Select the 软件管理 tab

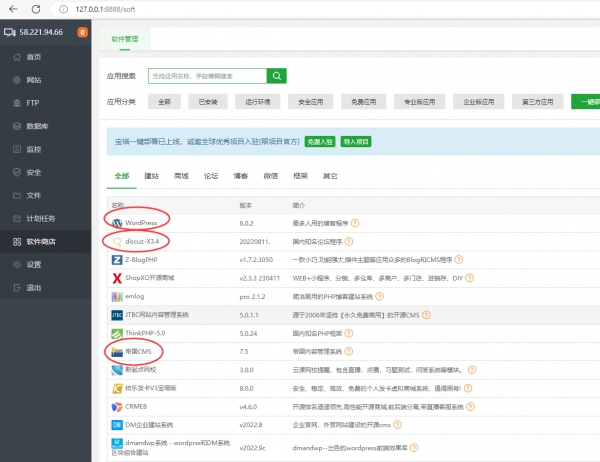[125, 39]
